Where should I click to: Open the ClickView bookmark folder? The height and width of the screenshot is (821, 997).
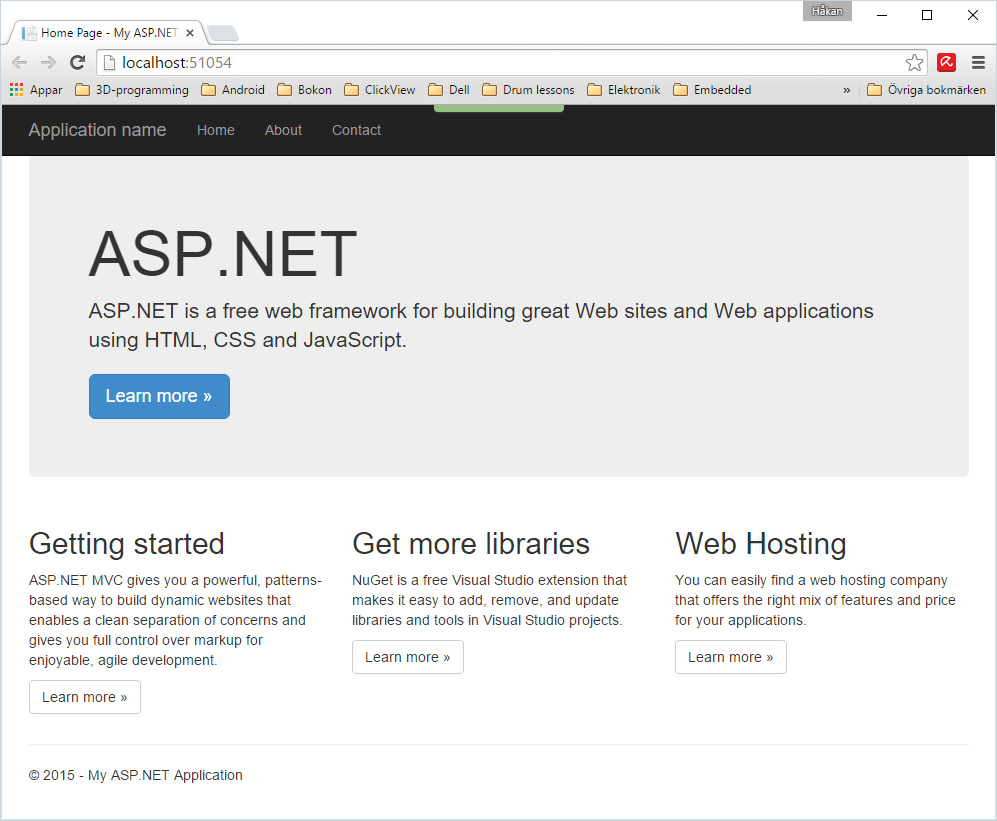coord(380,90)
